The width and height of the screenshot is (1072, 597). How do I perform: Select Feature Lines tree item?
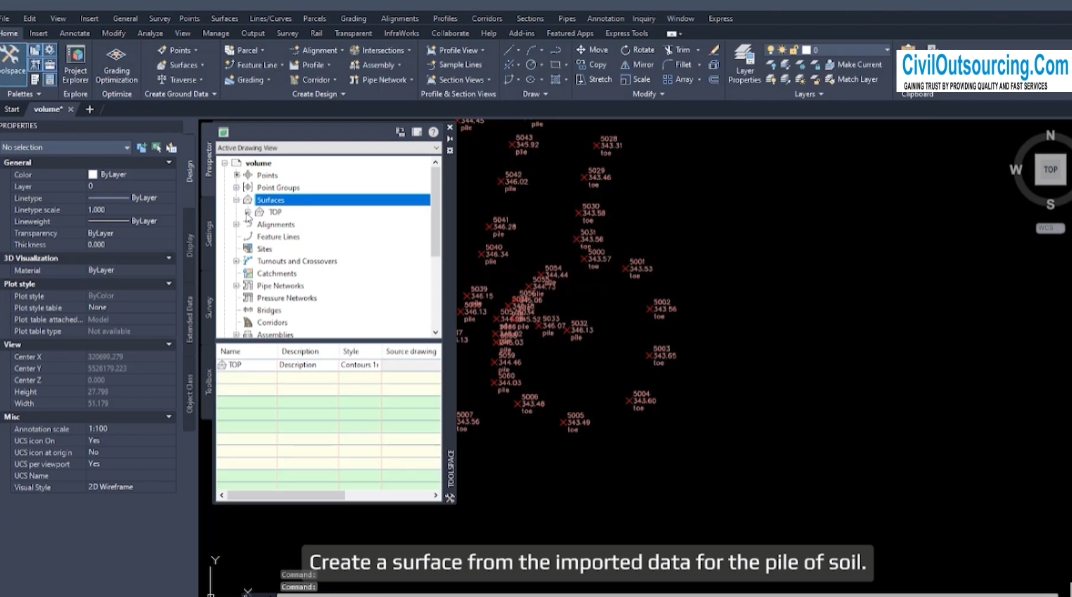[278, 237]
